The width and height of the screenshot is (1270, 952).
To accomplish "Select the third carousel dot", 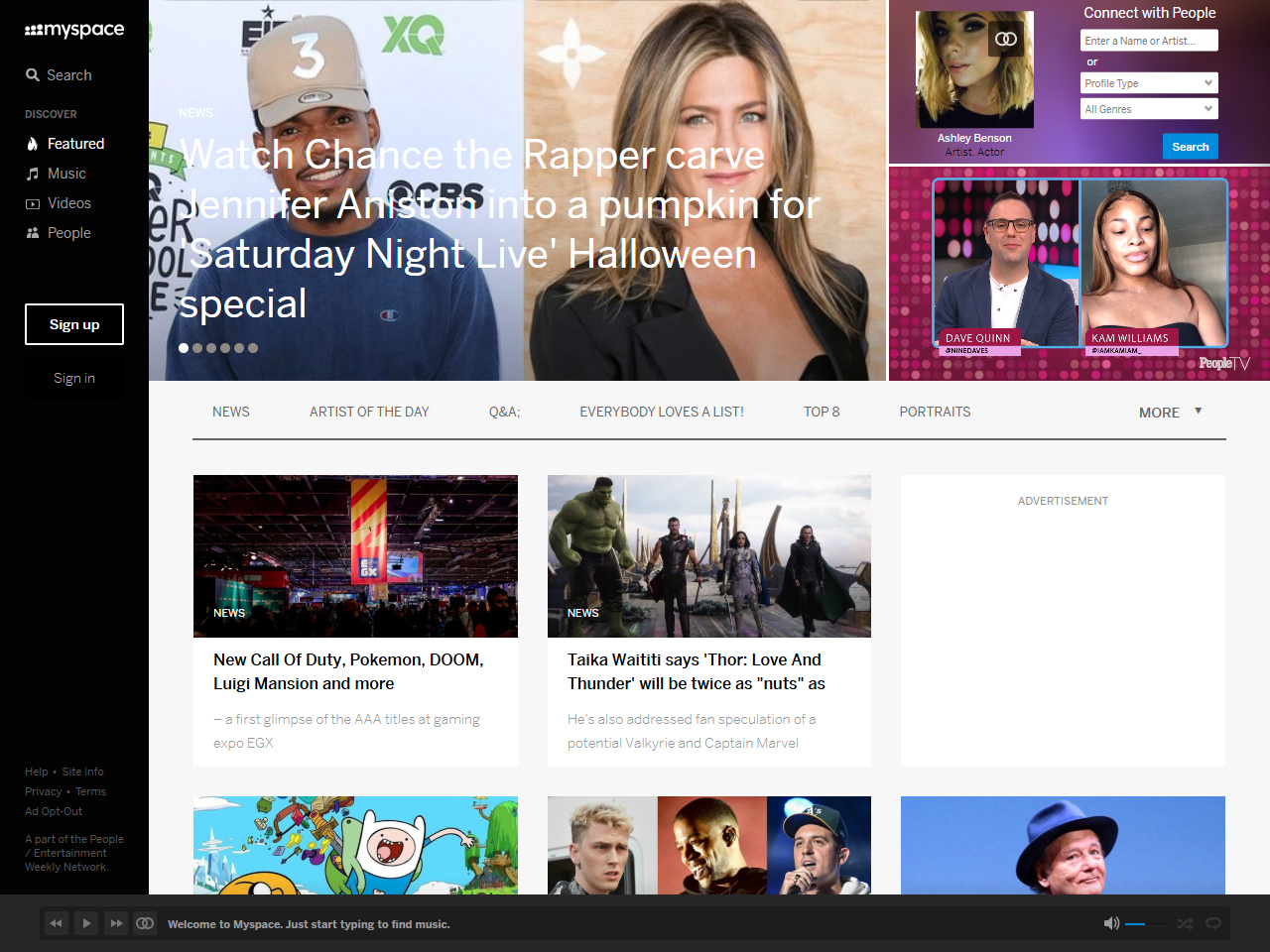I will 211,348.
